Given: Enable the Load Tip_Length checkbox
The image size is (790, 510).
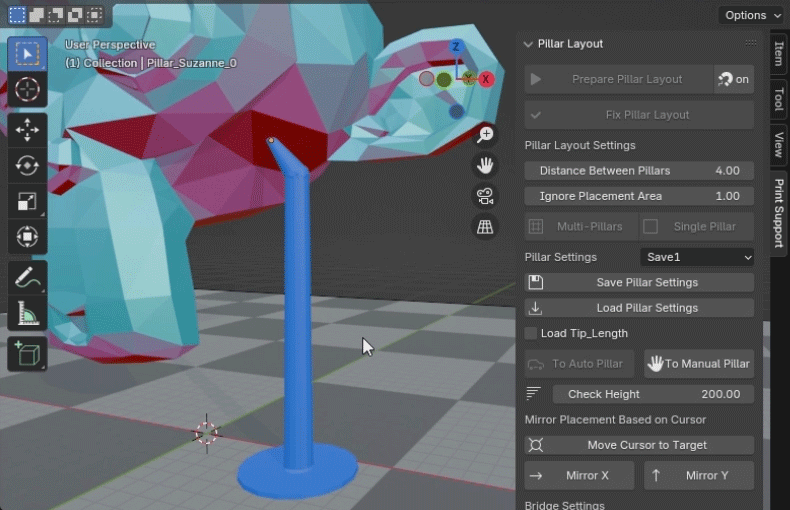Looking at the screenshot, I should coord(531,333).
